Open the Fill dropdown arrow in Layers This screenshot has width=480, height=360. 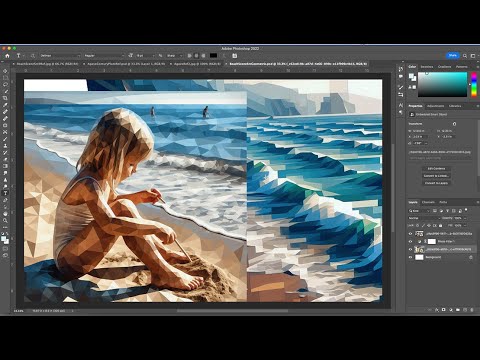pyautogui.click(x=465, y=226)
